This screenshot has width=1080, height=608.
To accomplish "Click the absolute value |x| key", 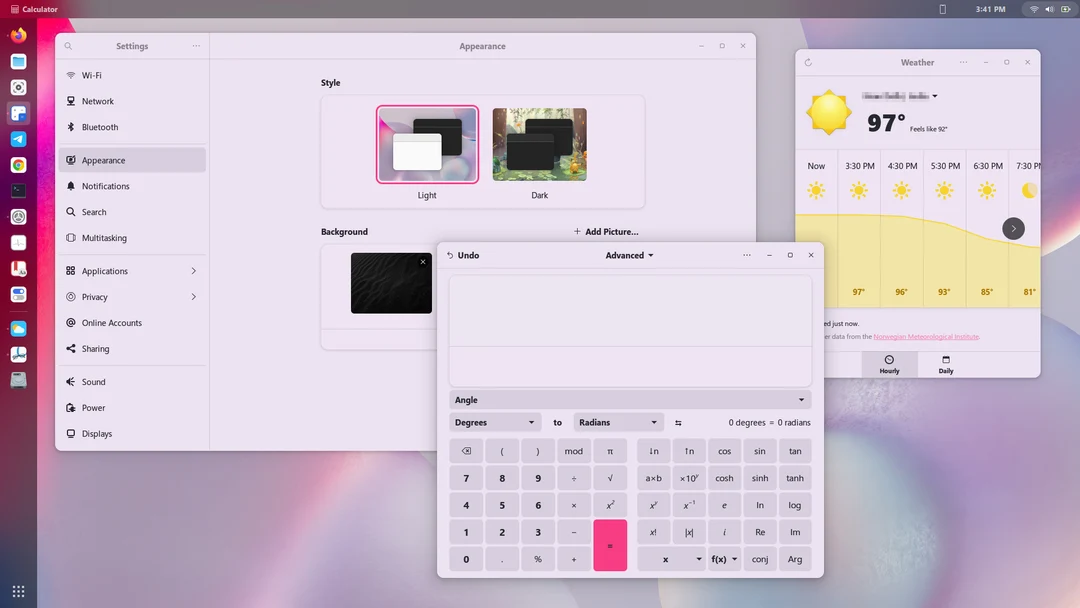I will (688, 532).
